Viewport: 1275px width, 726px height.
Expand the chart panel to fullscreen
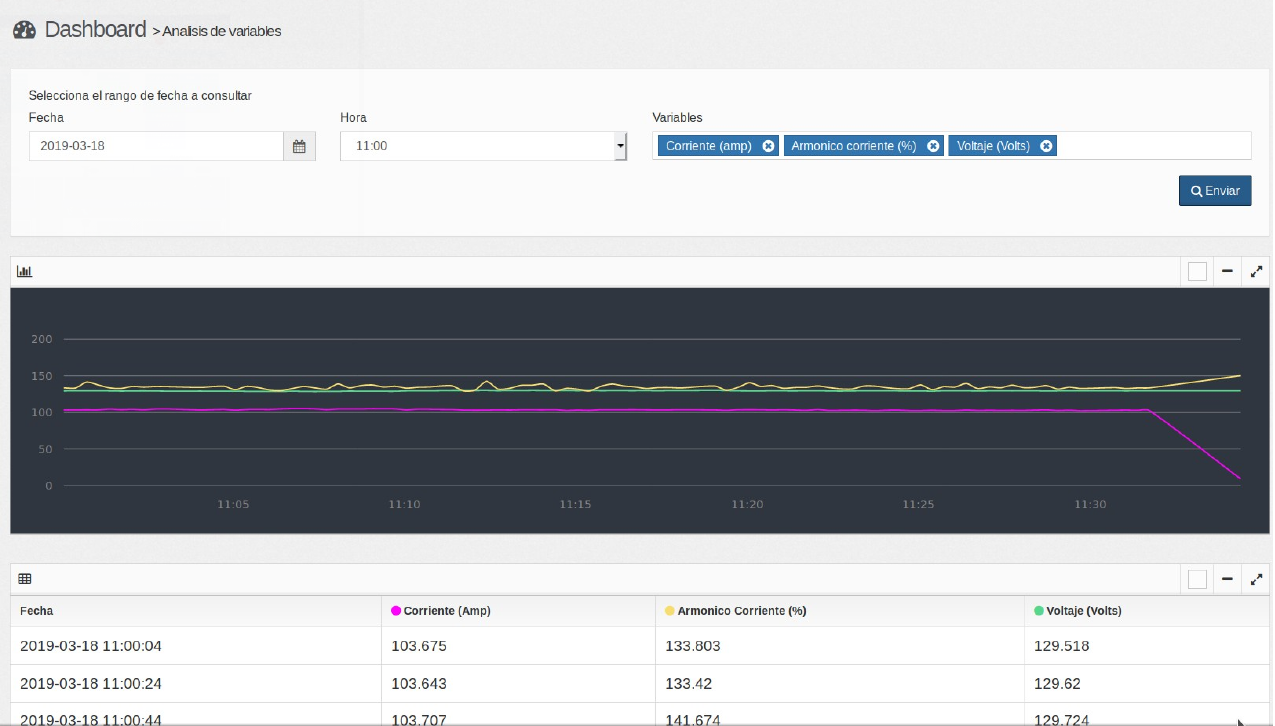1257,271
